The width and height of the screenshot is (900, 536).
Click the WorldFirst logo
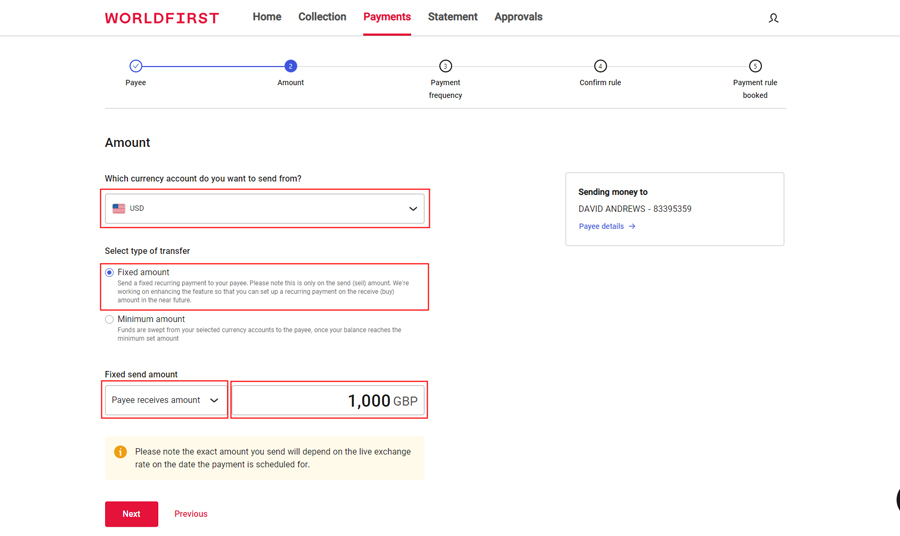coord(161,18)
